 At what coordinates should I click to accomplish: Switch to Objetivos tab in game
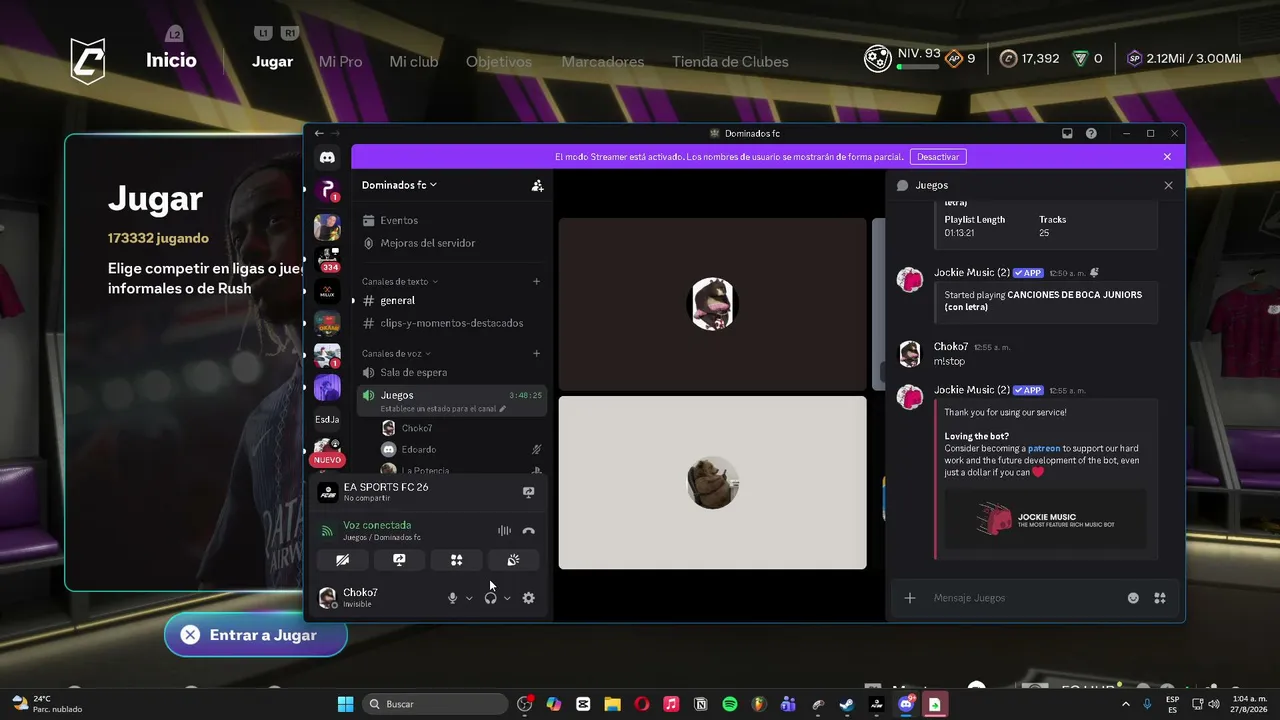click(x=499, y=61)
